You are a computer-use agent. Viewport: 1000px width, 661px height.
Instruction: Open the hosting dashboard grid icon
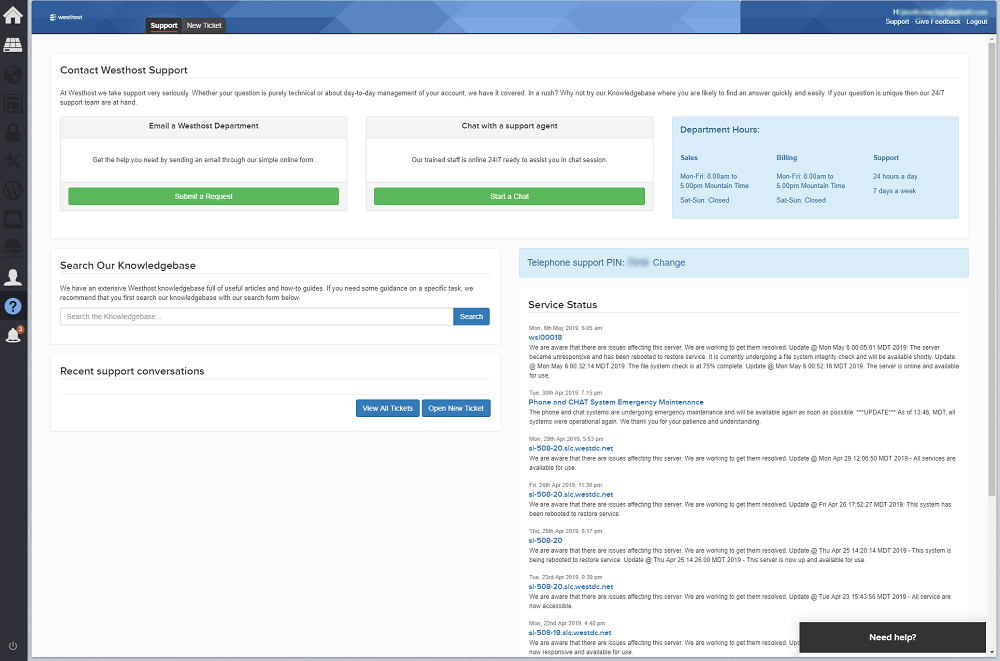pyautogui.click(x=13, y=45)
